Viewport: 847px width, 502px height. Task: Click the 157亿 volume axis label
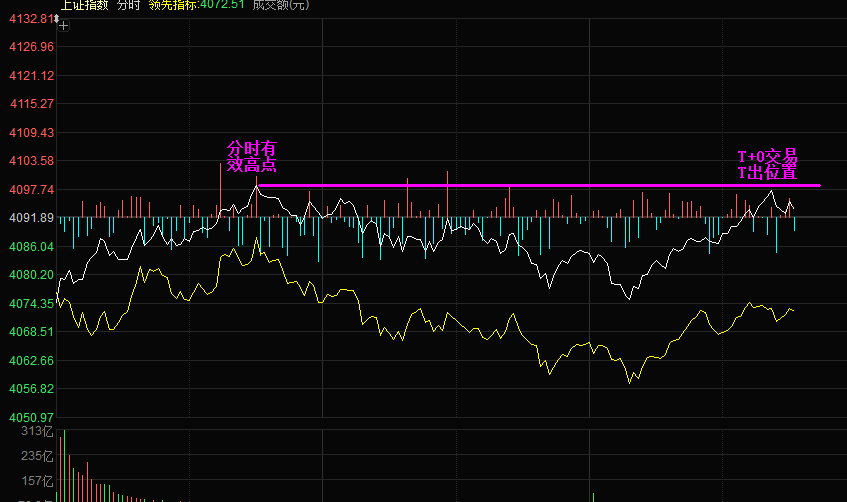[37, 481]
